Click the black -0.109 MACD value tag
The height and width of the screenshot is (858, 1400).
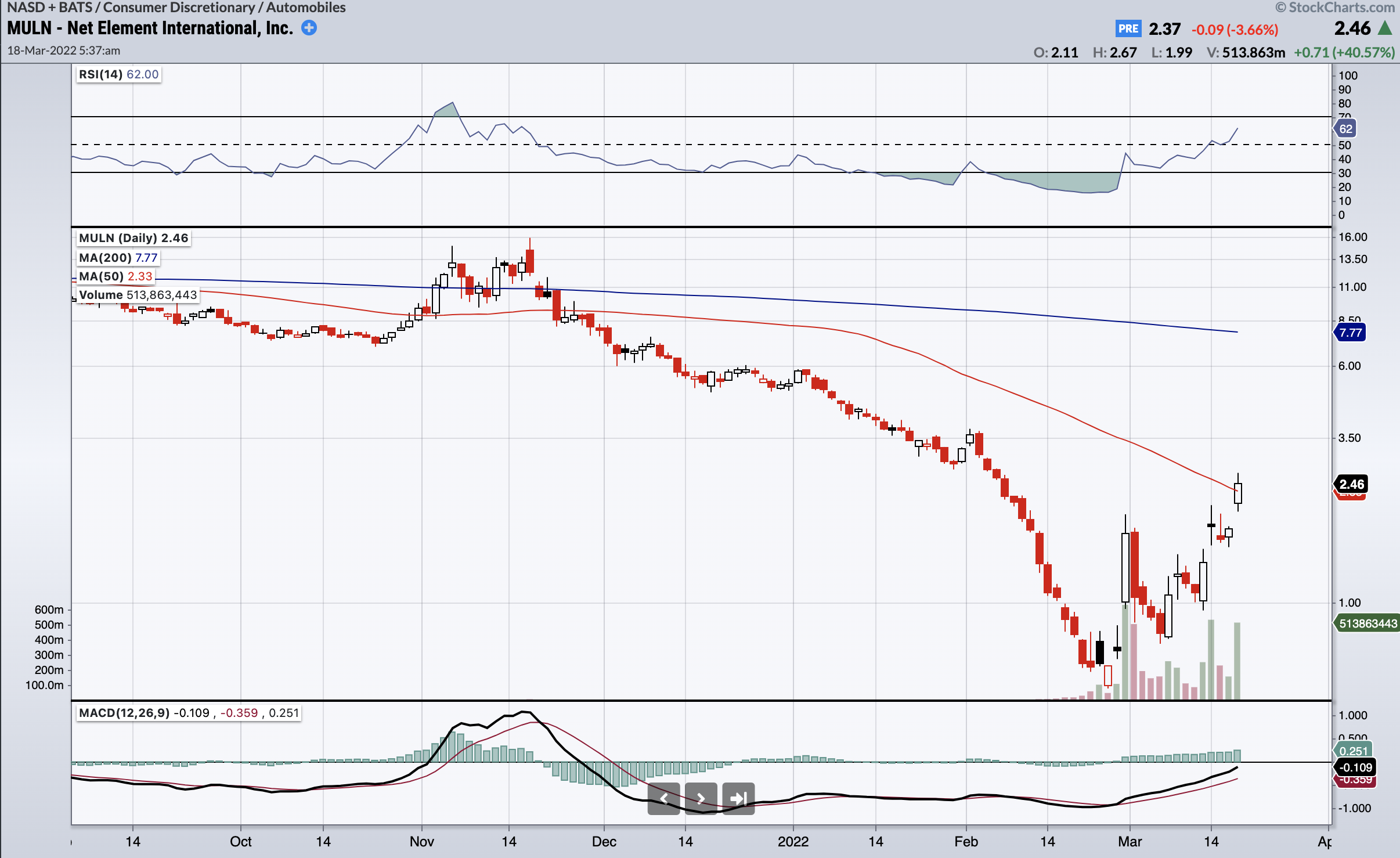tap(1354, 767)
